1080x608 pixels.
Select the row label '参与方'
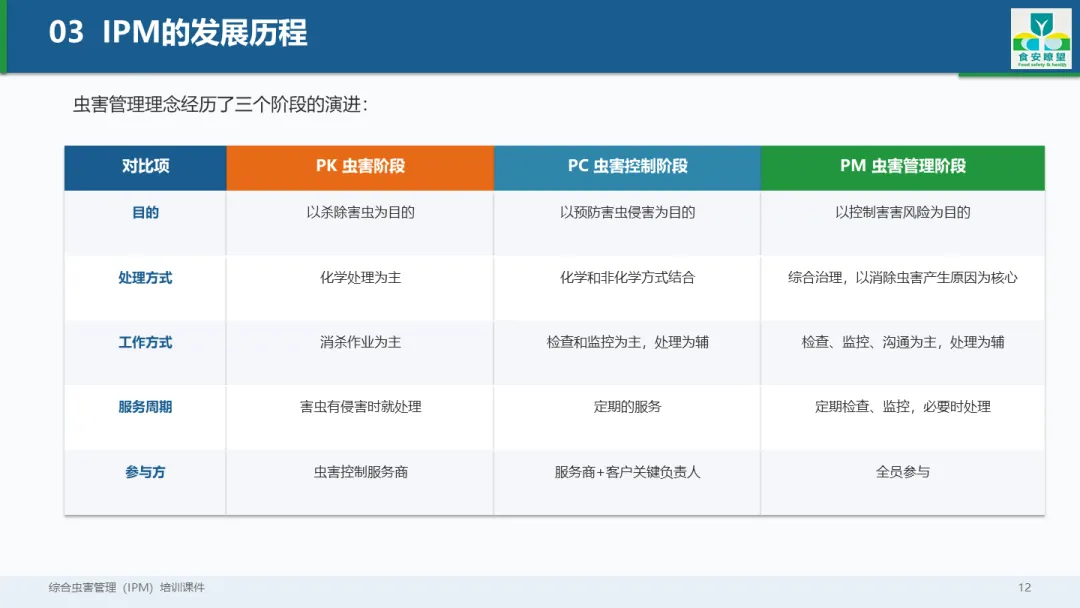click(145, 472)
